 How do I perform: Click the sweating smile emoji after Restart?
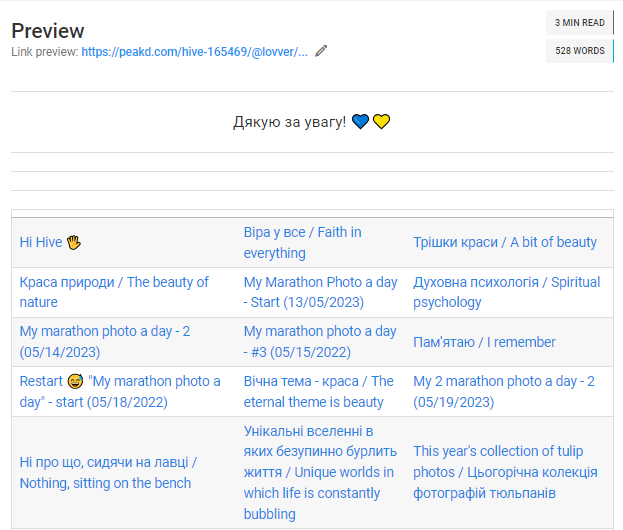pos(75,381)
